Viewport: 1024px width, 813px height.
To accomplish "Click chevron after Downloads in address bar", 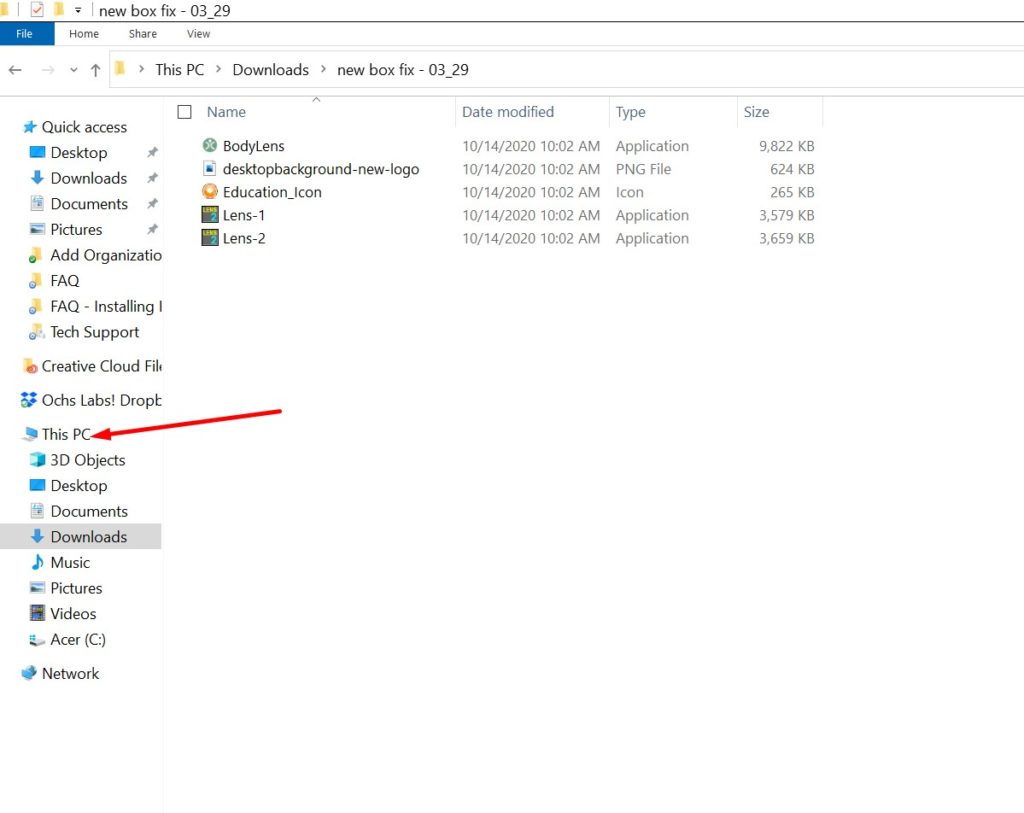I will (x=323, y=70).
